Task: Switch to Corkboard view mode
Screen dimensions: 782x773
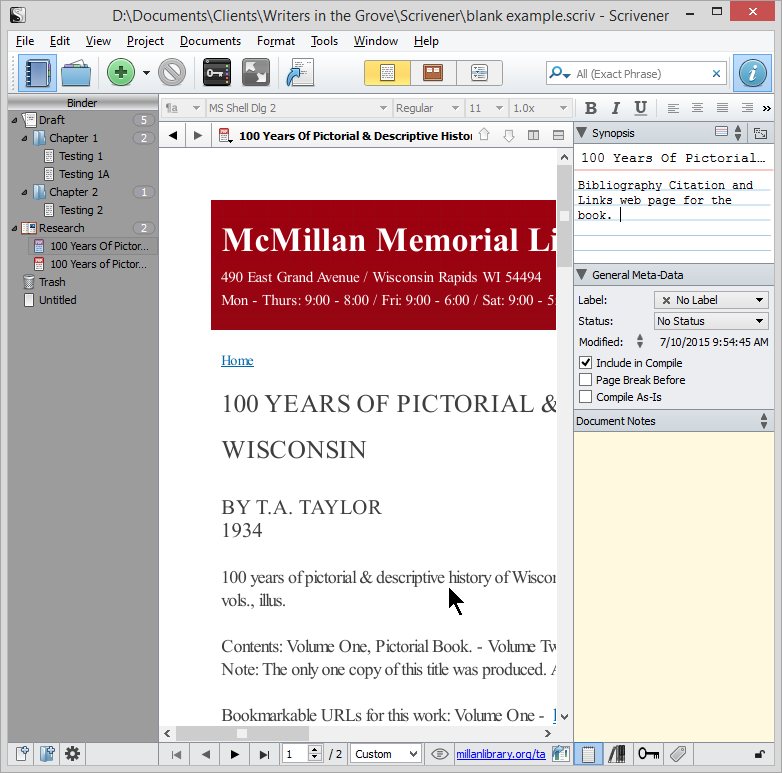Action: click(x=433, y=73)
